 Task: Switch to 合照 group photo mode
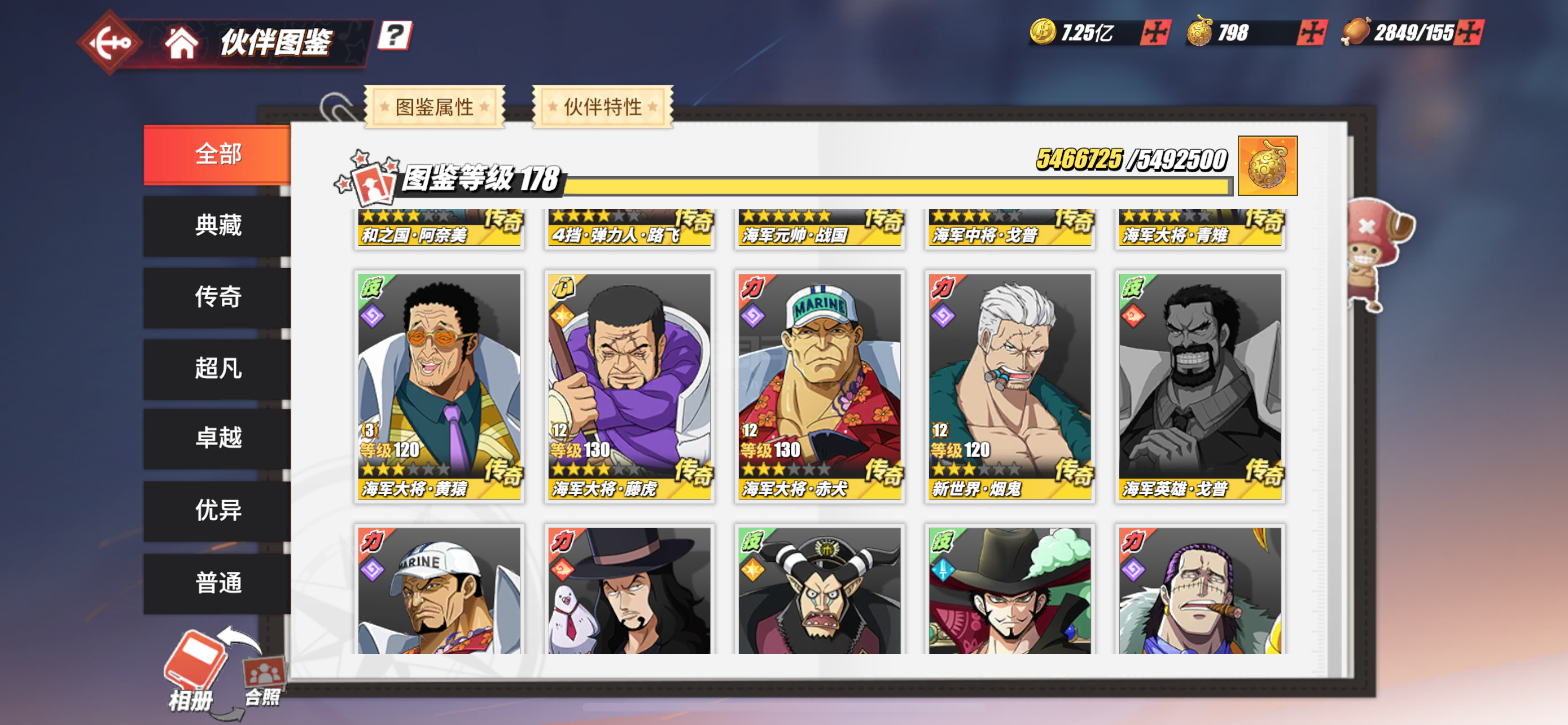(x=264, y=681)
